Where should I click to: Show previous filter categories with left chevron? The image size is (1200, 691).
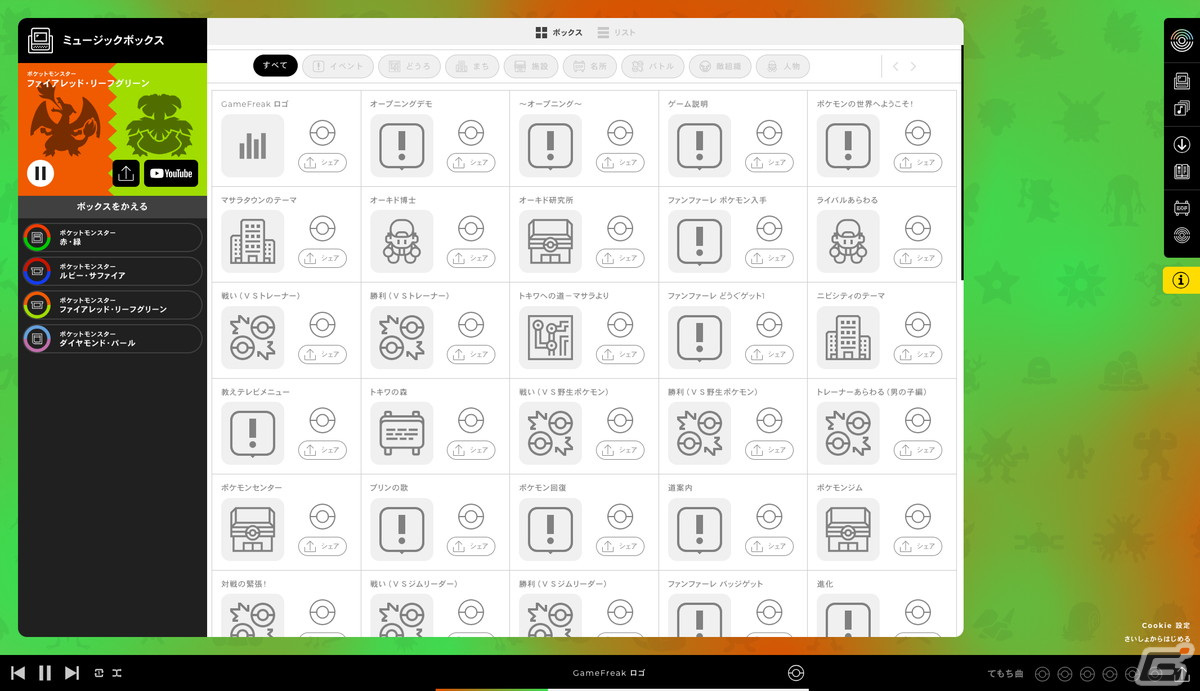coord(895,66)
